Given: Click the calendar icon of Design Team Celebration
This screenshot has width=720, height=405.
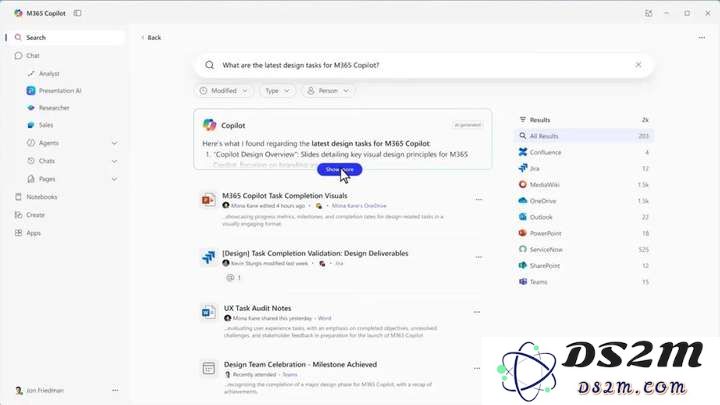Looking at the screenshot, I should 208,368.
